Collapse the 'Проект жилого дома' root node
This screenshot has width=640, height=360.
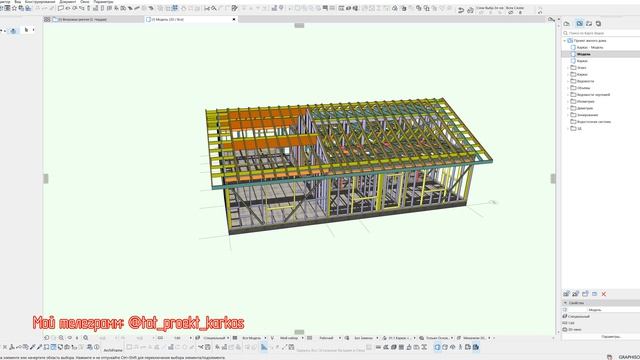pyautogui.click(x=565, y=41)
